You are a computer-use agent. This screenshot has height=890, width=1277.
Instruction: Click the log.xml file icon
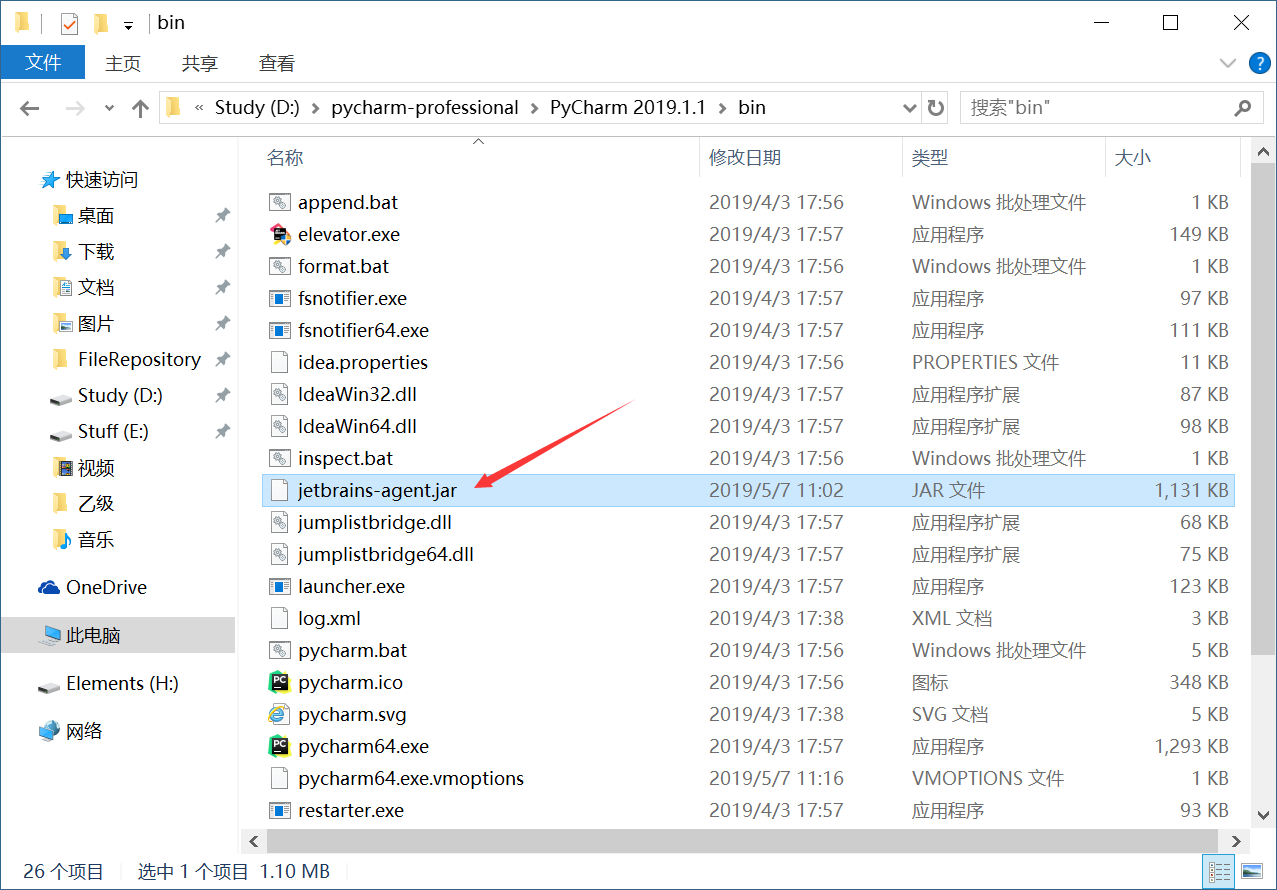click(x=279, y=618)
